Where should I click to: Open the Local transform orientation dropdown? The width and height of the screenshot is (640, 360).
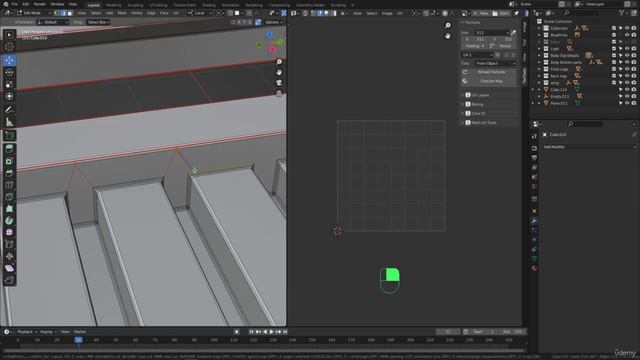[x=200, y=13]
